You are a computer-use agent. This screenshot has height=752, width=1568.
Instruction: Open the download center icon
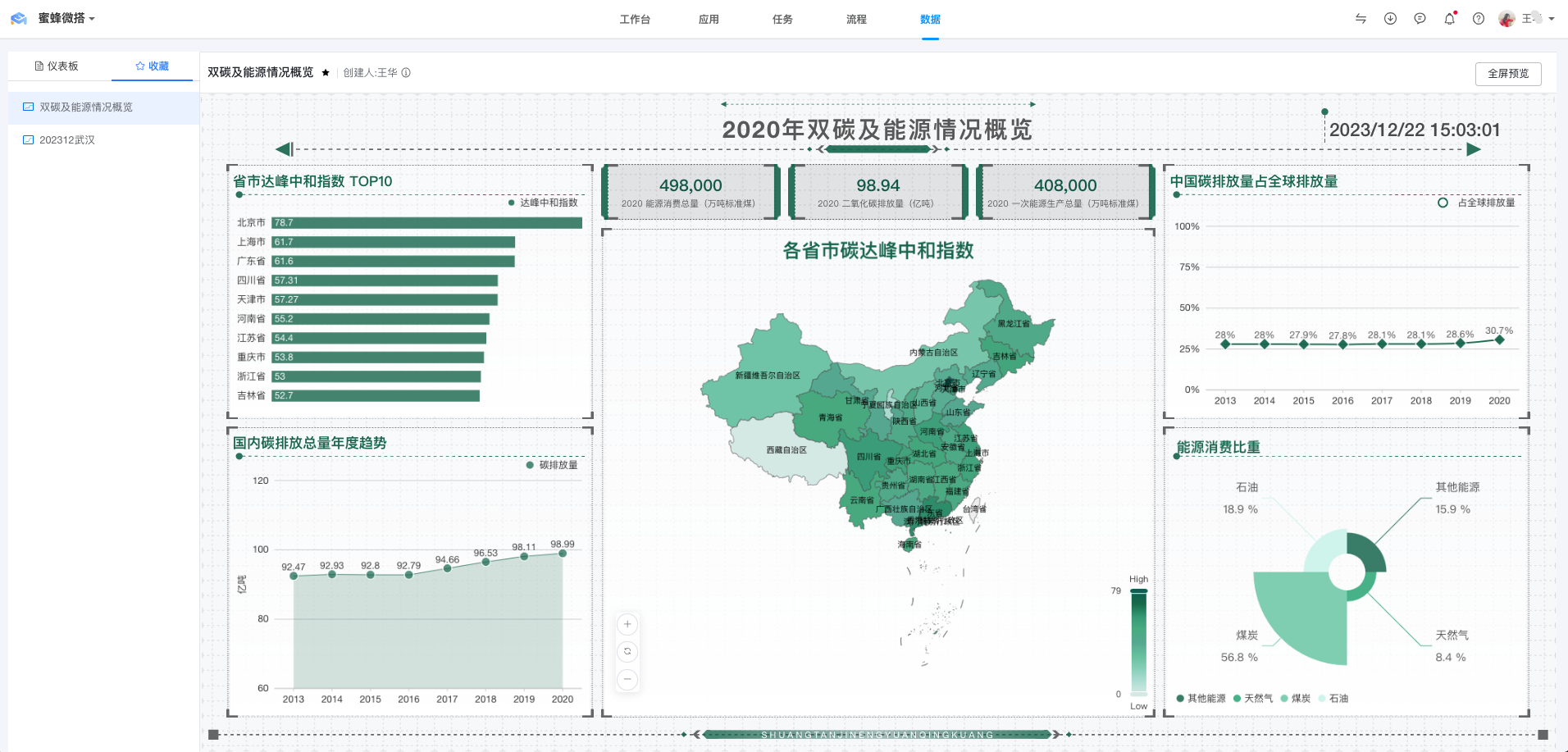1390,19
